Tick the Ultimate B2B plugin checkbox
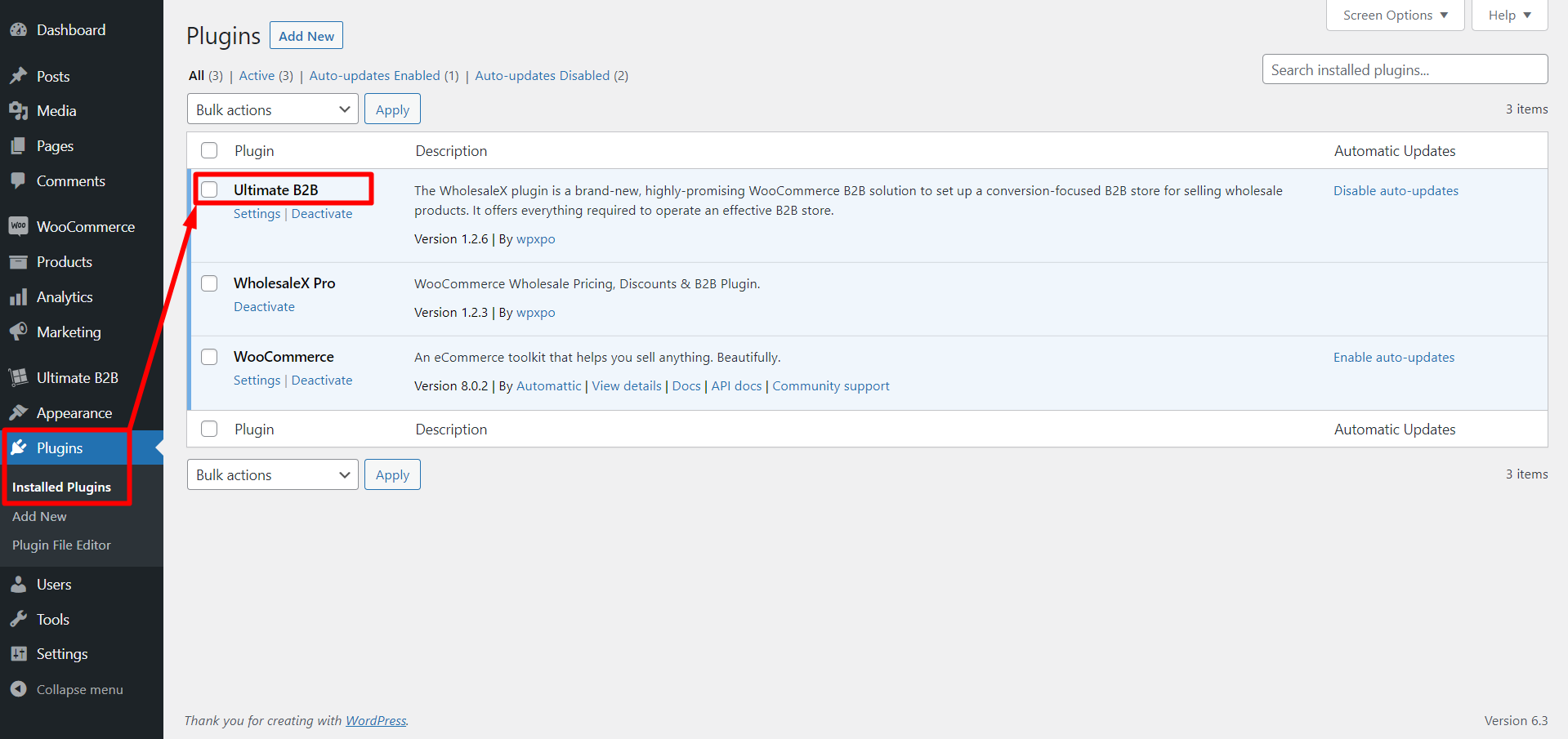Screen dimensions: 1568x739 [209, 189]
